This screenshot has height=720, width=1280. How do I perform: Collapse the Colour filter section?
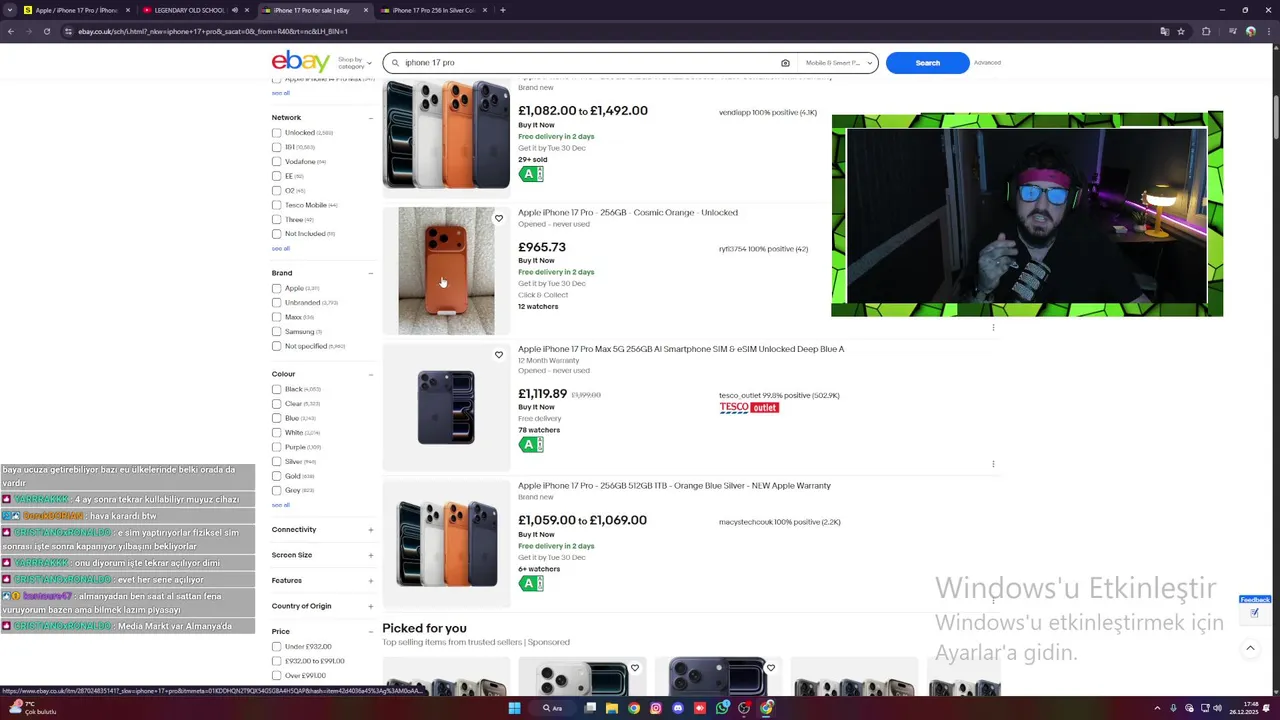tap(370, 374)
